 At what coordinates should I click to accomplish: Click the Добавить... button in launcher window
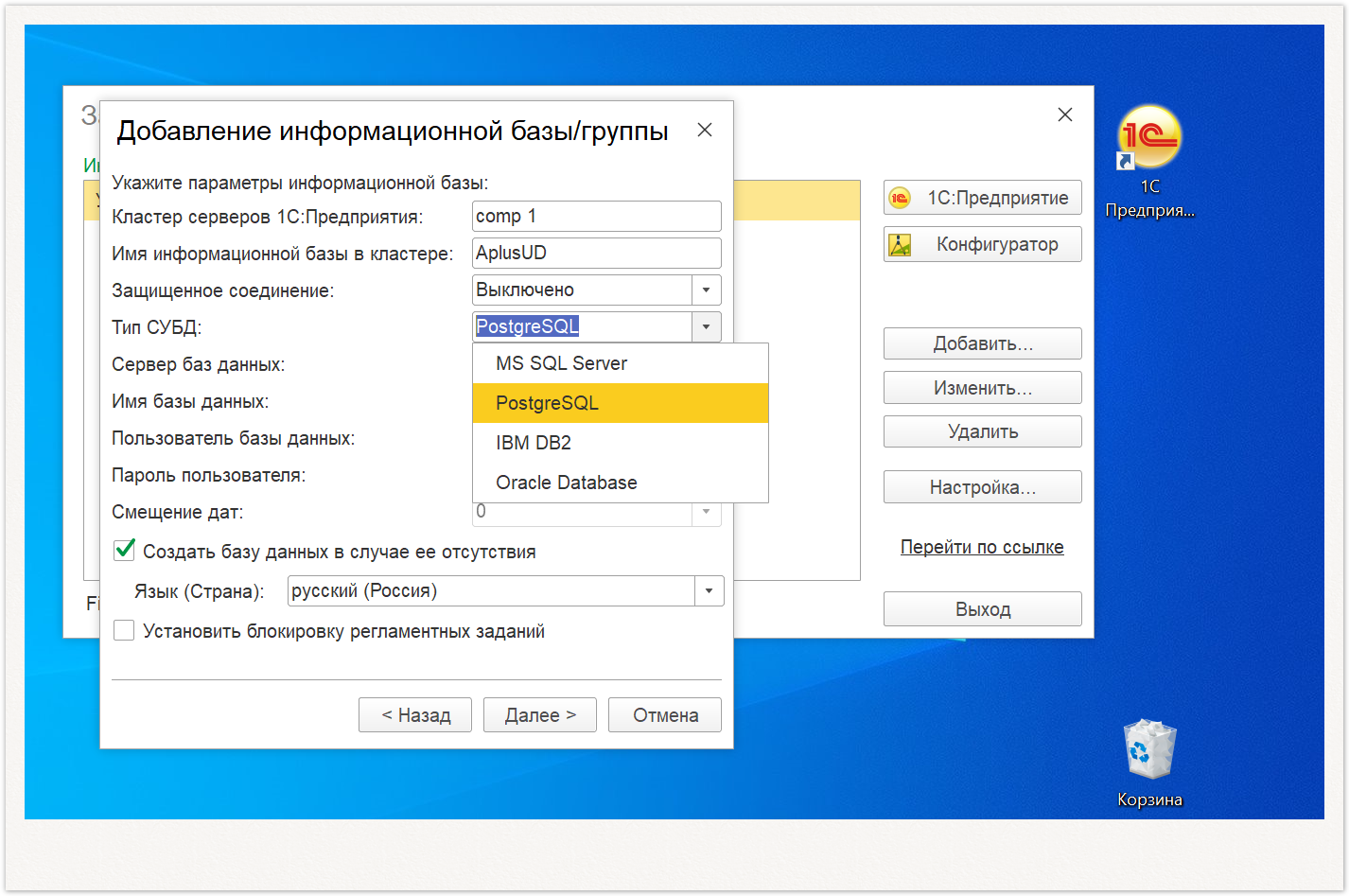983,343
